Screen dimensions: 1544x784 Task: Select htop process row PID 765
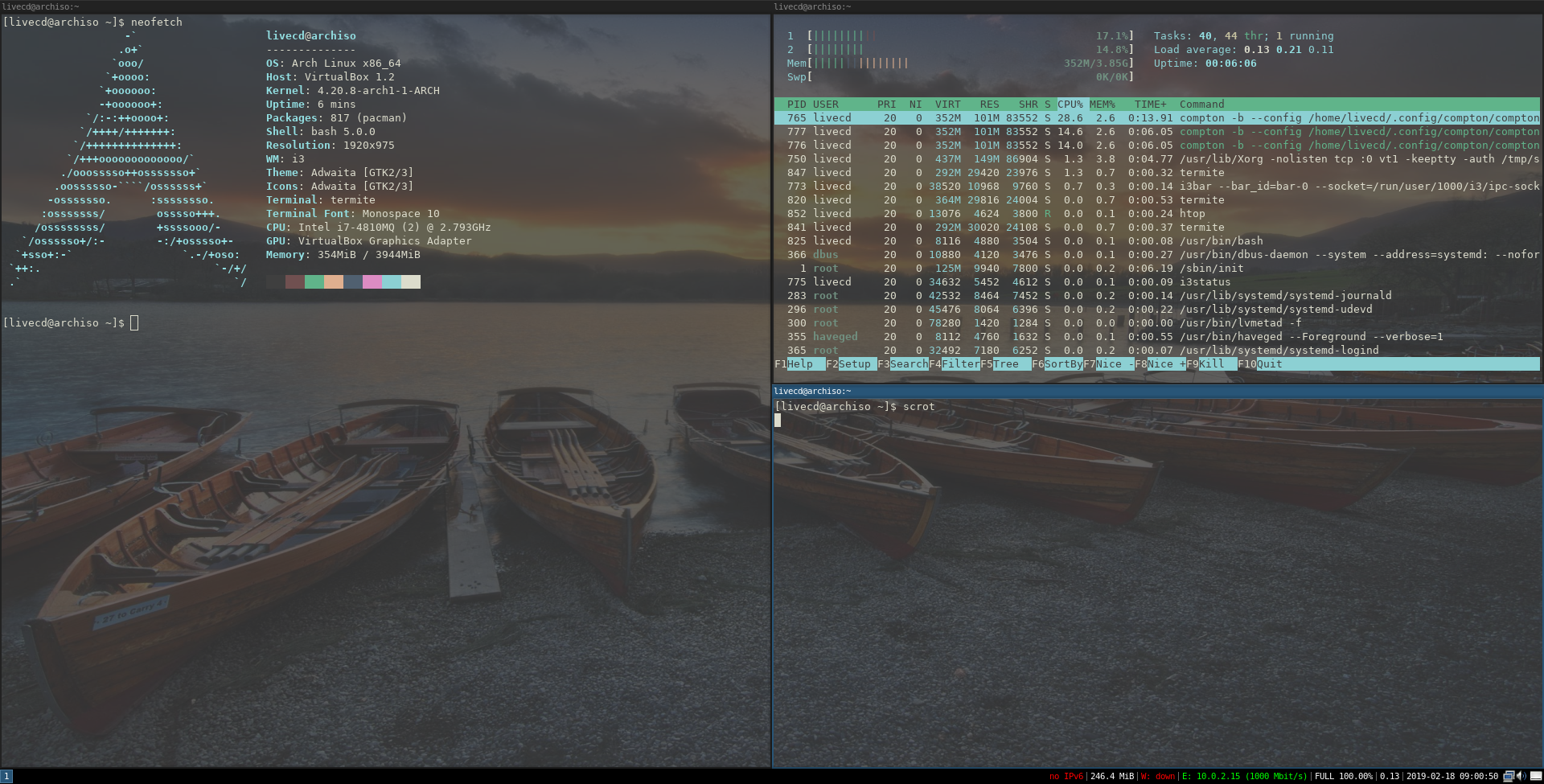click(x=1157, y=118)
